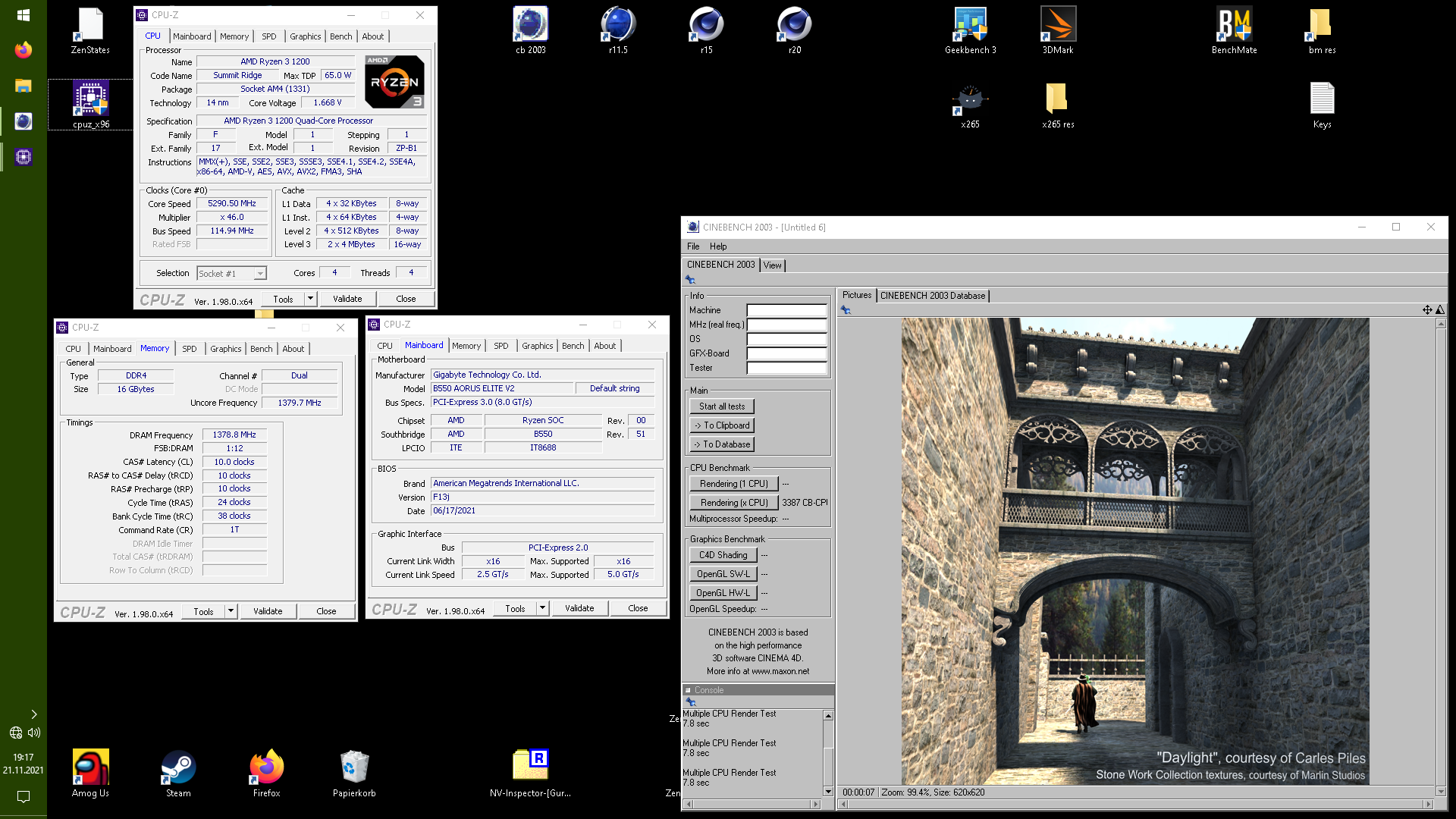This screenshot has height=819, width=1456.
Task: Open SPD tab in CPU-Z Memory window
Action: pyautogui.click(x=190, y=349)
